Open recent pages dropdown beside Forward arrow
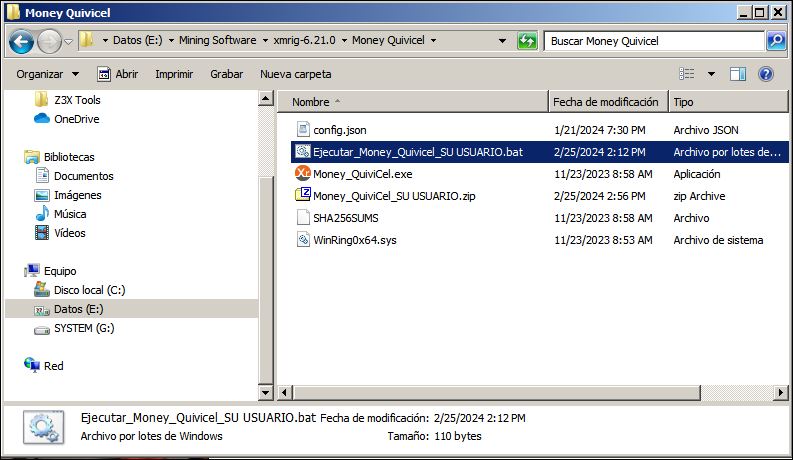 pos(68,41)
